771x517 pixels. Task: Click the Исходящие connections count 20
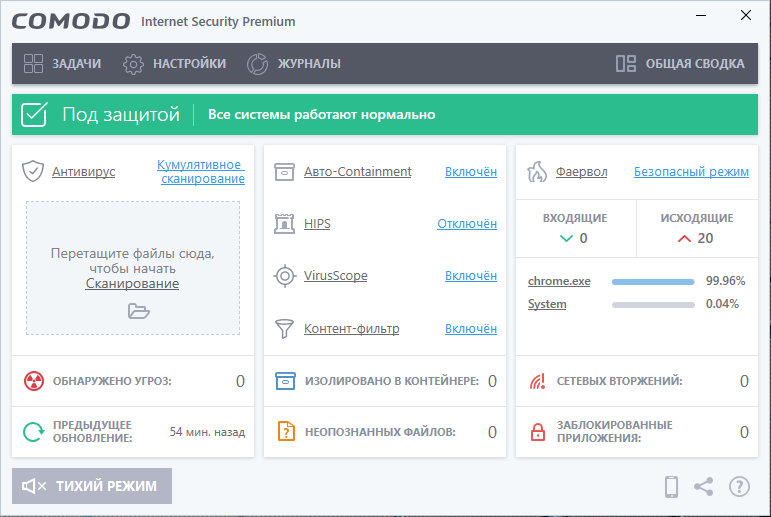[x=705, y=239]
